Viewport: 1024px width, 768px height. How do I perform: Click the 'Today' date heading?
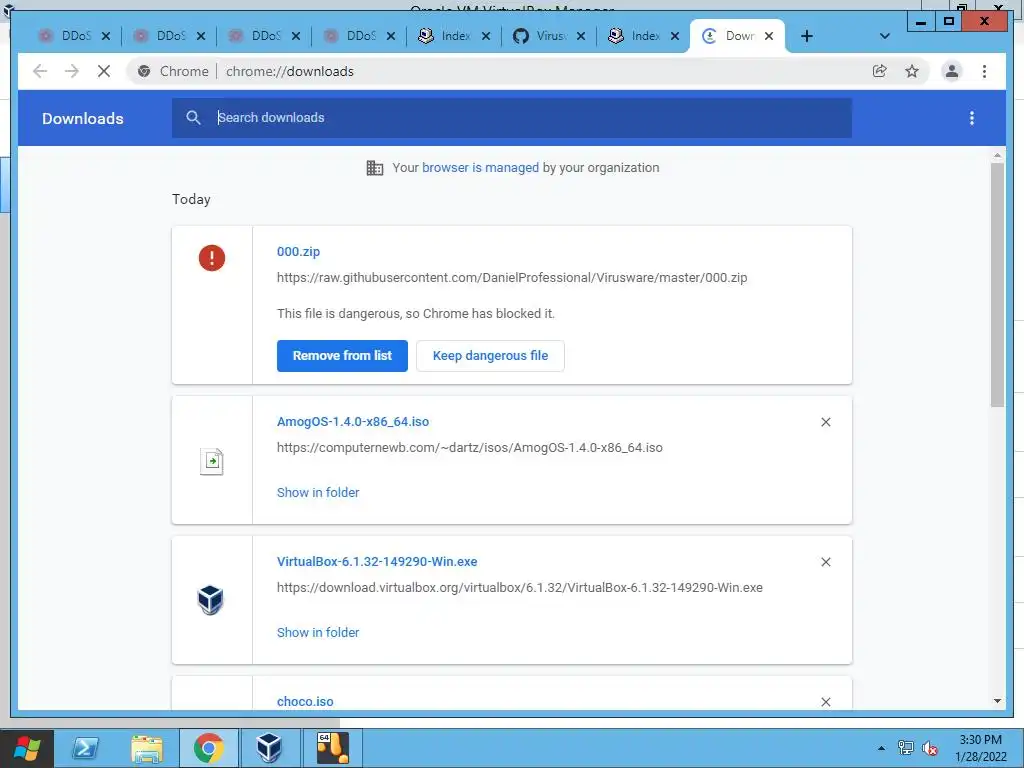191,199
